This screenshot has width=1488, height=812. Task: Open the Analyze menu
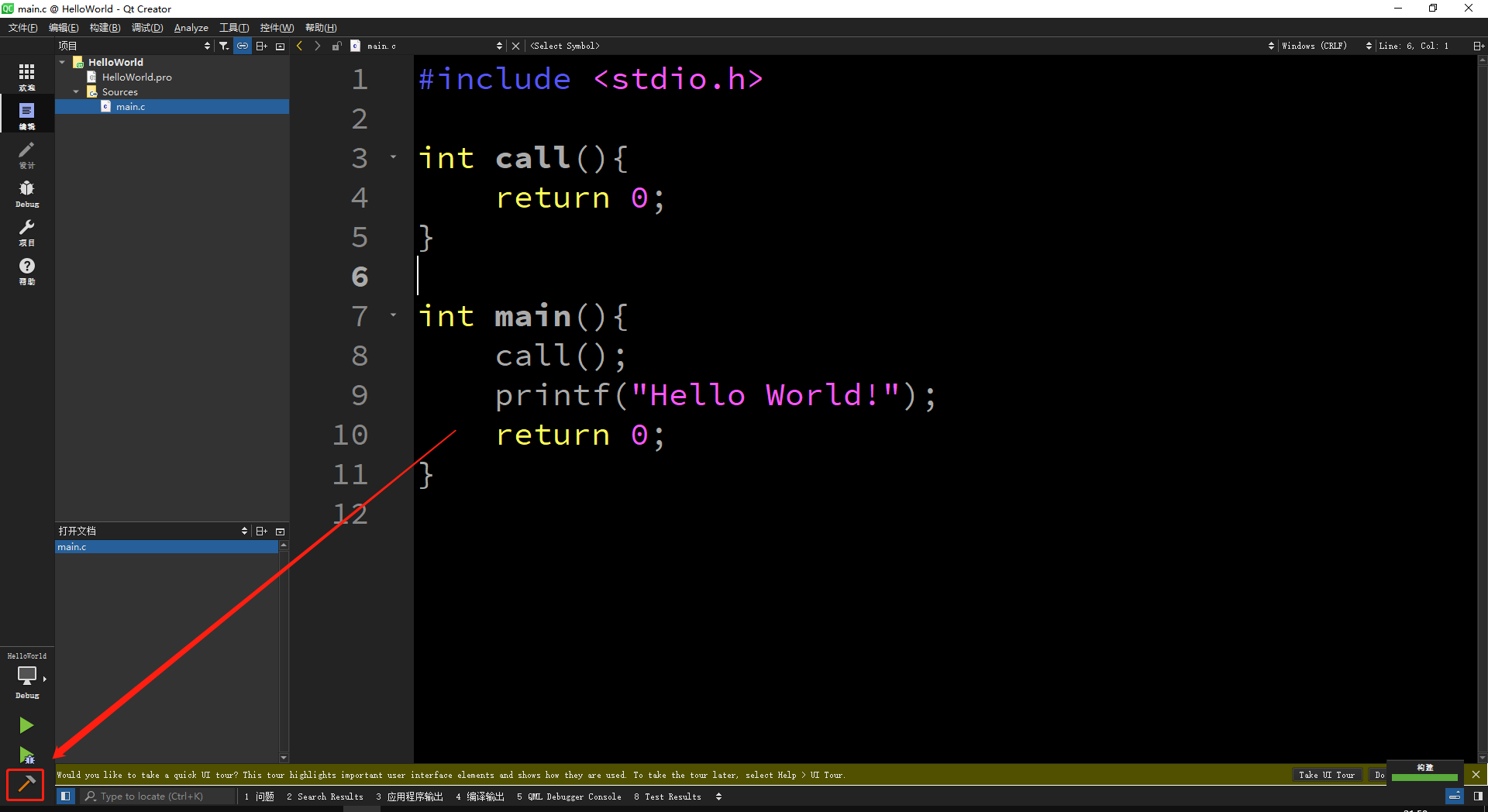pos(191,27)
